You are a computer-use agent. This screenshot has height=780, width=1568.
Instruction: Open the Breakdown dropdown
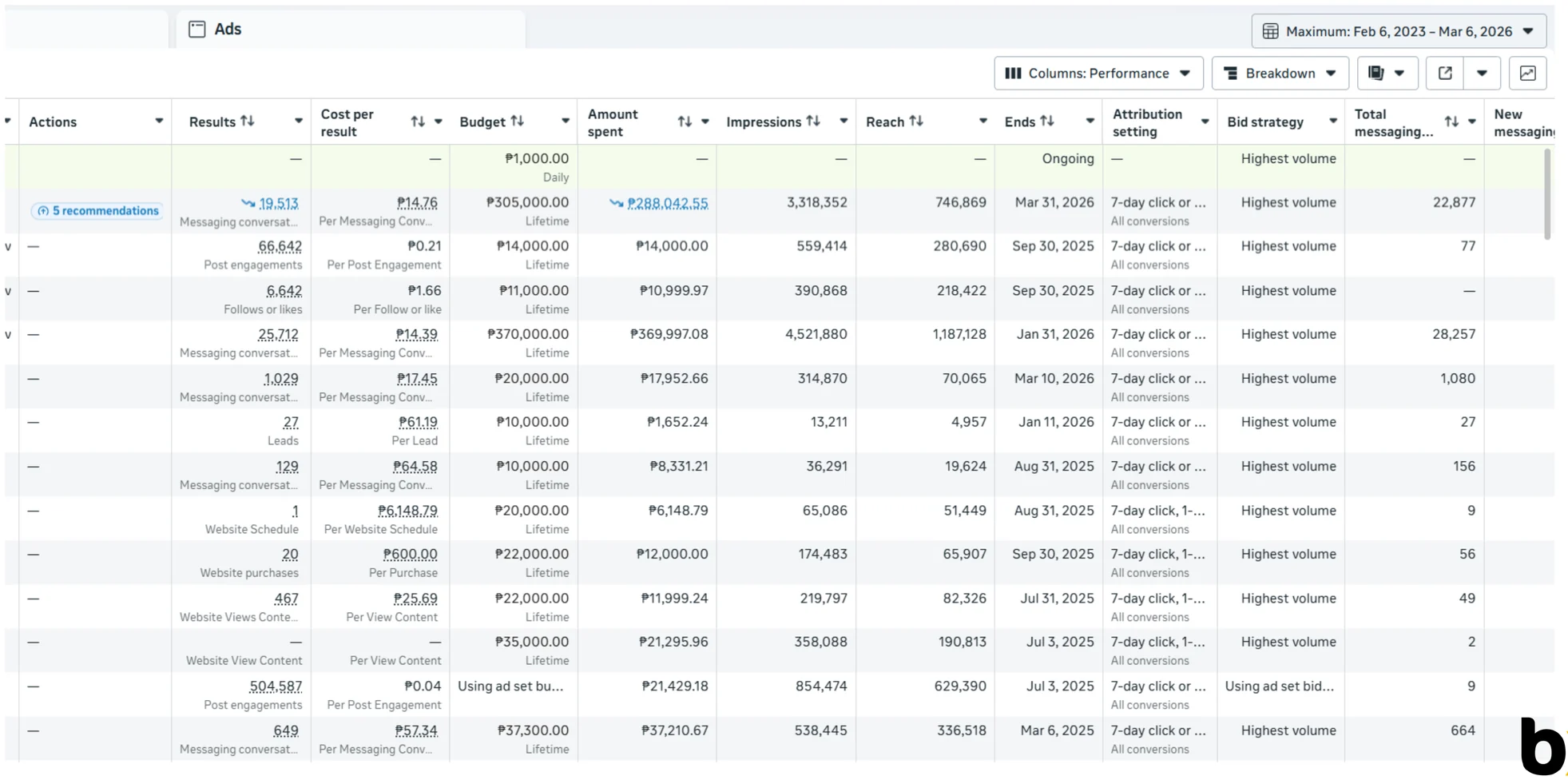click(x=1280, y=74)
